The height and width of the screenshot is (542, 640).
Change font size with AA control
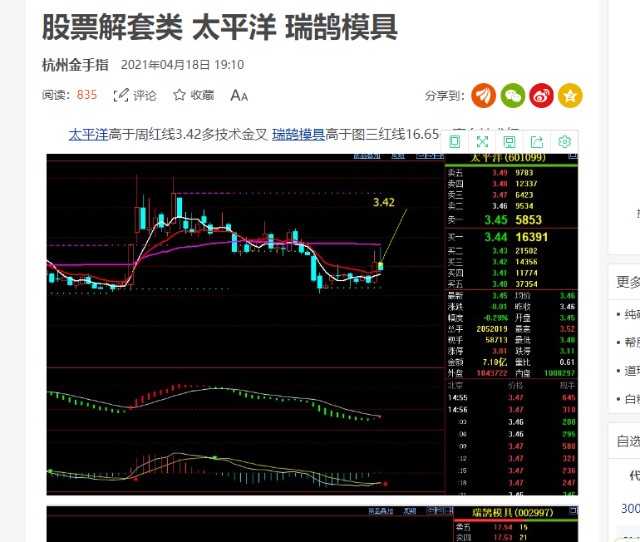coord(239,95)
